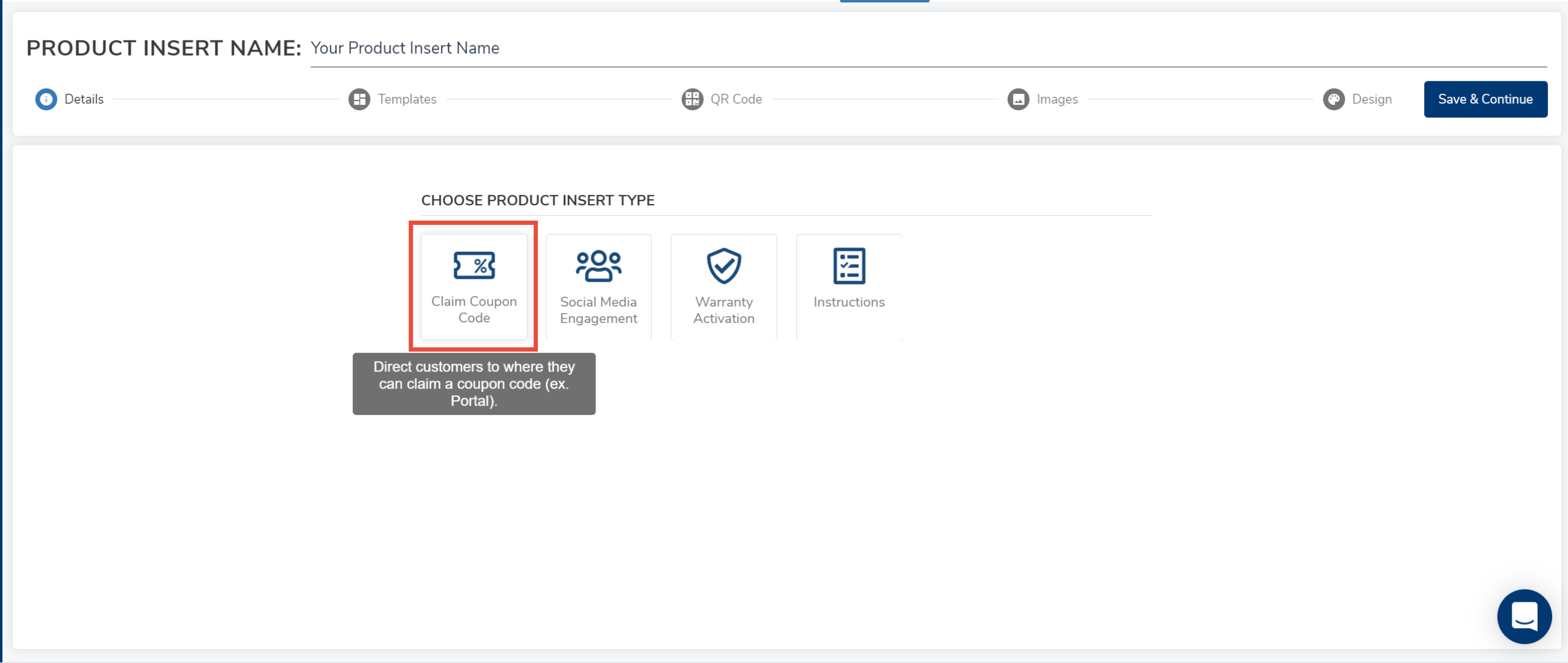Click the Templates step grid icon

click(359, 99)
